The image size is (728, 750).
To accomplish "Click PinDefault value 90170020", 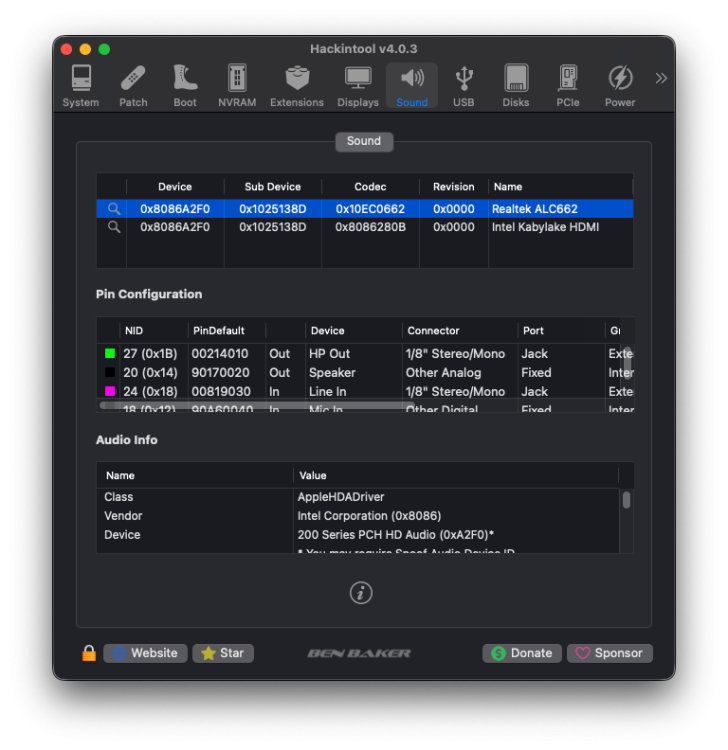I will pos(221,373).
